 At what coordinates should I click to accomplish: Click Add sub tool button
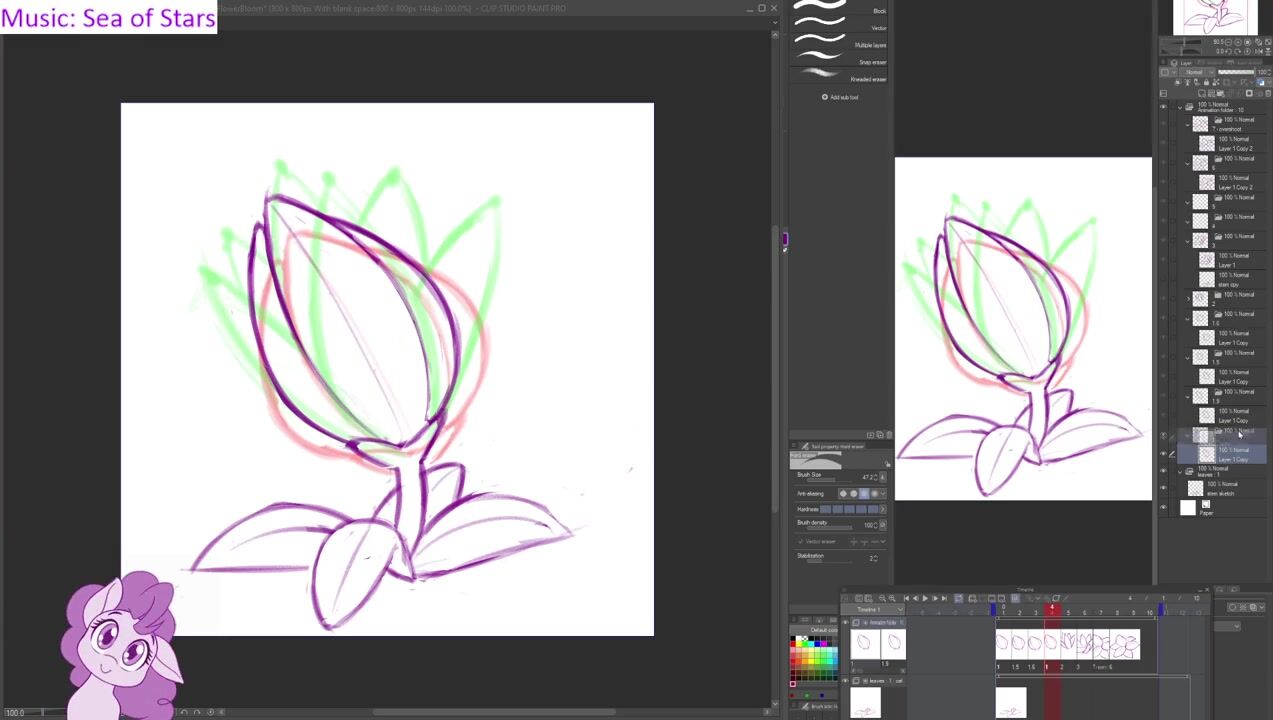tap(840, 97)
